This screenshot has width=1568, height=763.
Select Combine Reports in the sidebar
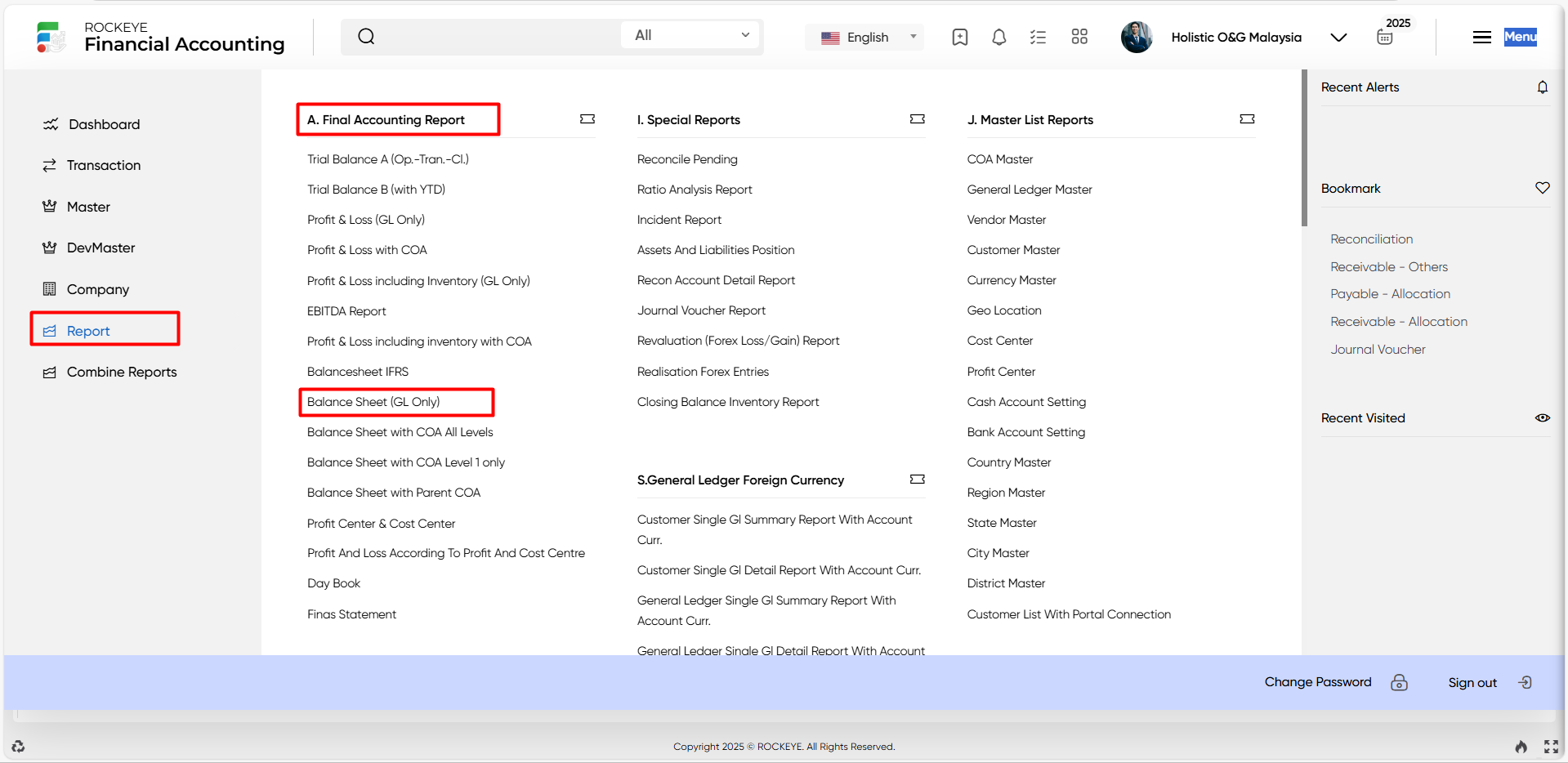(x=122, y=372)
